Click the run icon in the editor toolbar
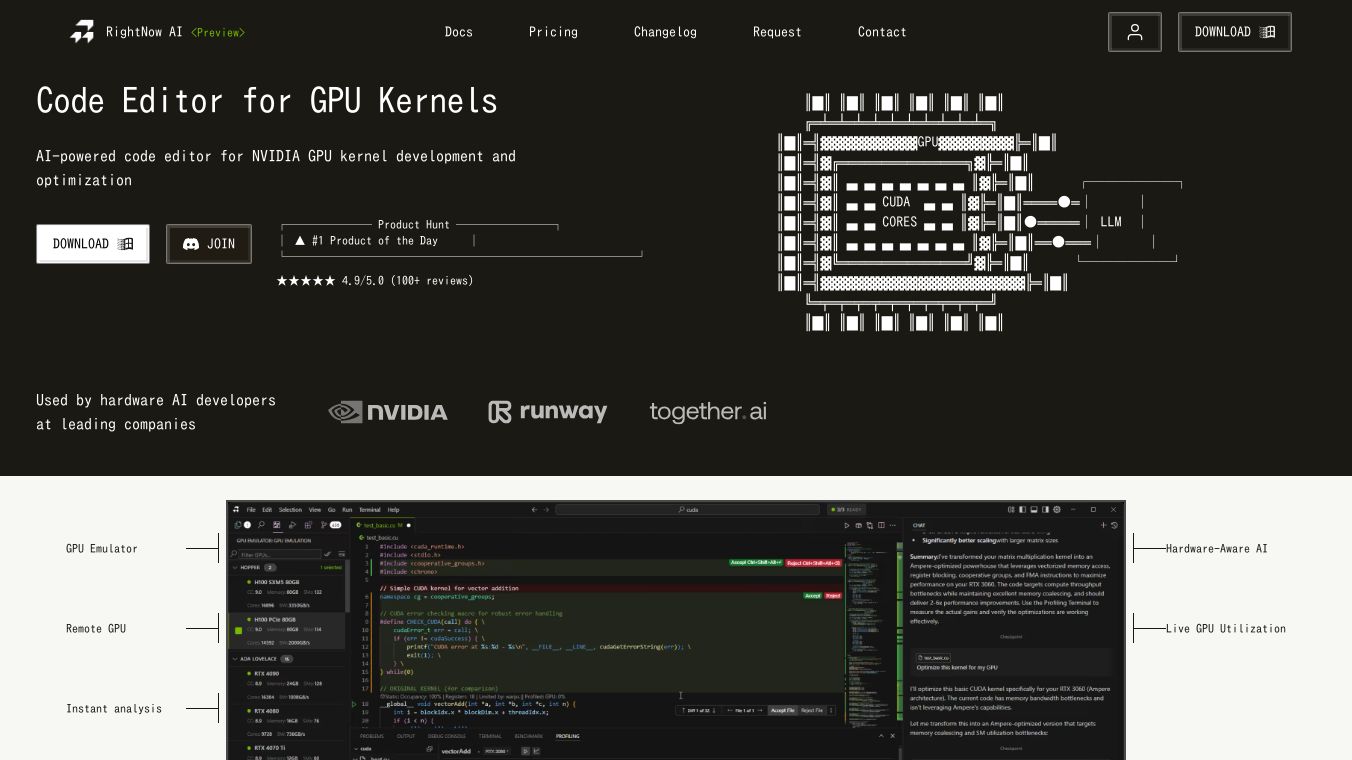The height and width of the screenshot is (760, 1352). coord(847,525)
